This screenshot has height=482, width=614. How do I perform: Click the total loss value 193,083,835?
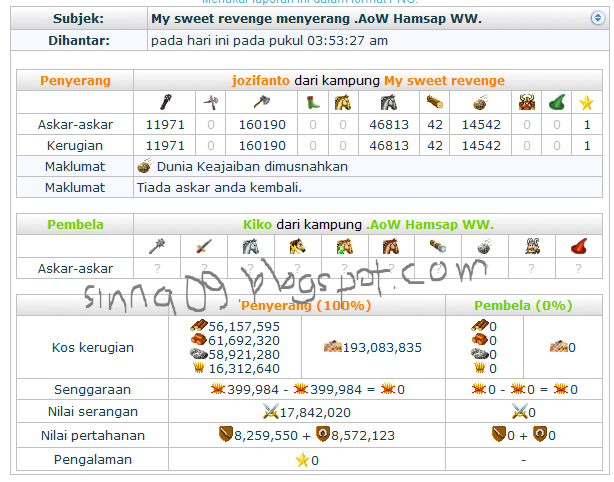coord(382,348)
